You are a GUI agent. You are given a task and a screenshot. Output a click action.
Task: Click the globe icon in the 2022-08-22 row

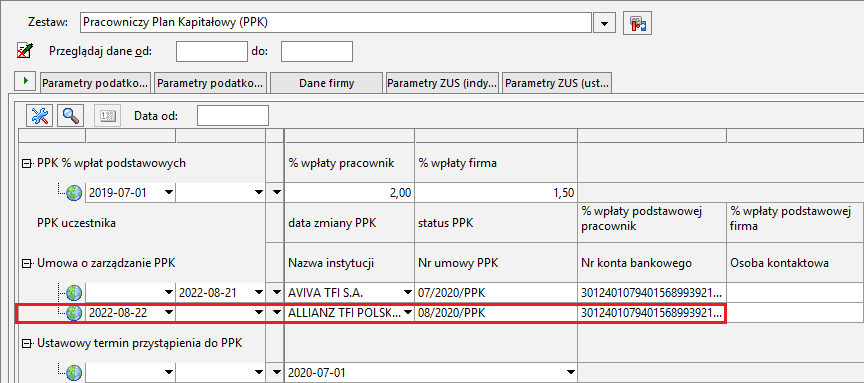[x=74, y=313]
